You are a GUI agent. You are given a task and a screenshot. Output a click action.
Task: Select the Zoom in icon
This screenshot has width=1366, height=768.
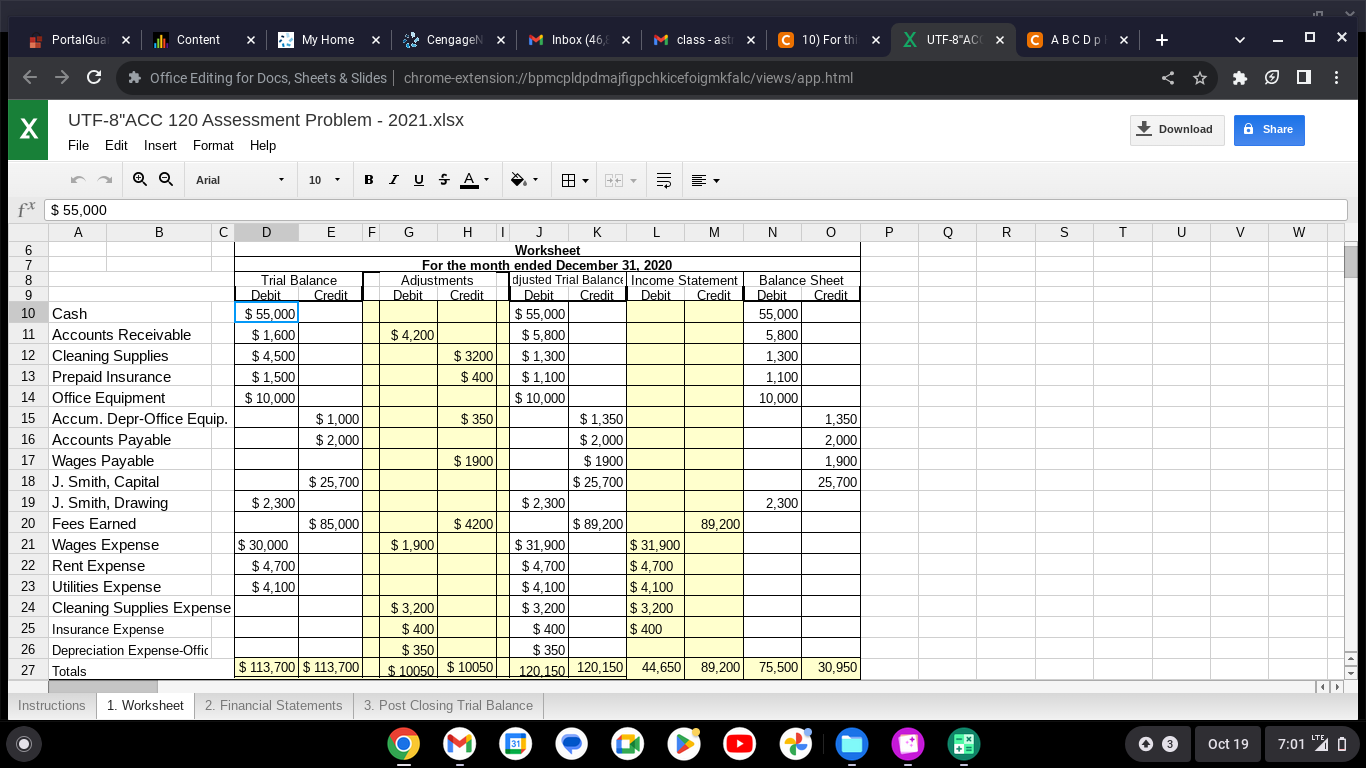click(139, 180)
